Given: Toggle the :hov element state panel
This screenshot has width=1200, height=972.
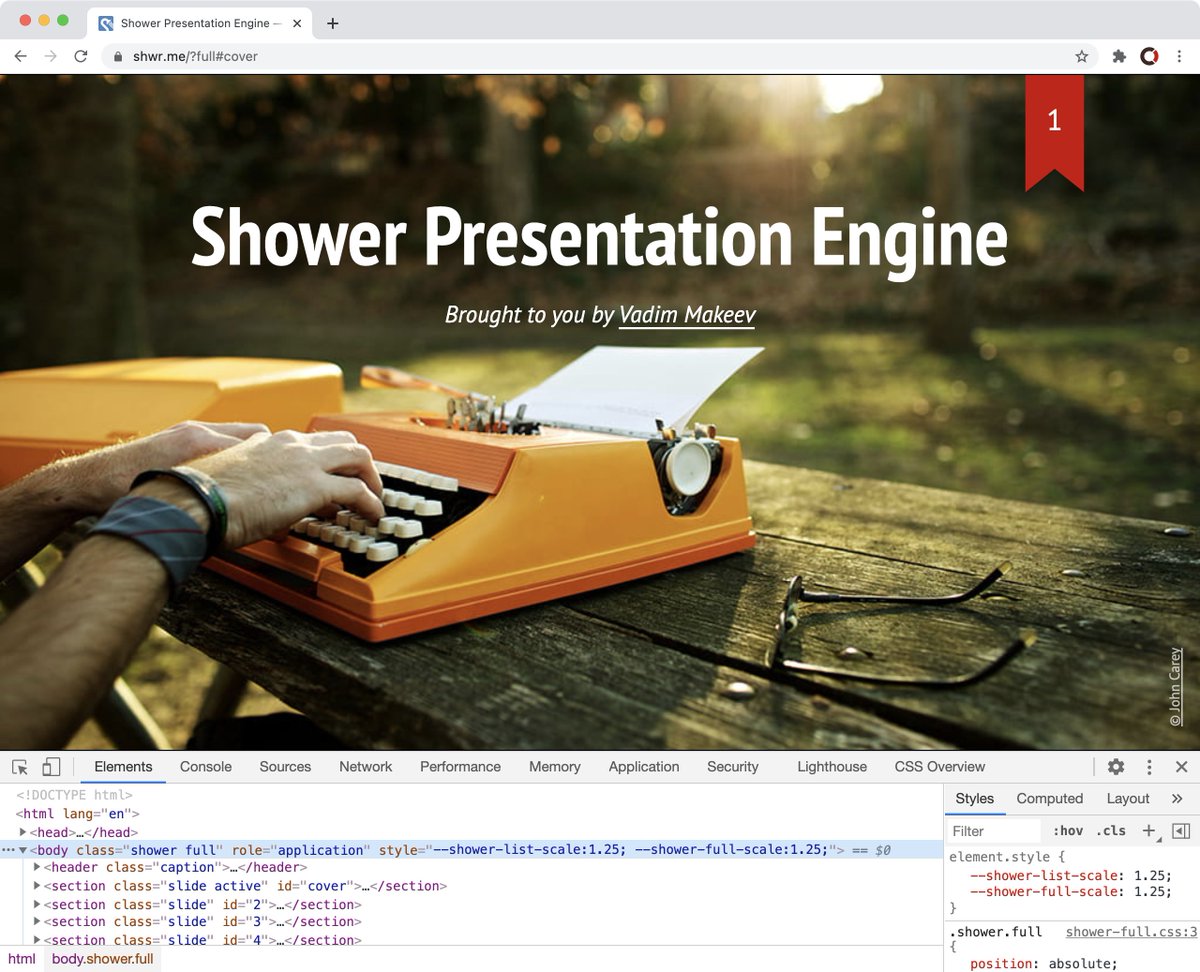Looking at the screenshot, I should tap(1068, 831).
